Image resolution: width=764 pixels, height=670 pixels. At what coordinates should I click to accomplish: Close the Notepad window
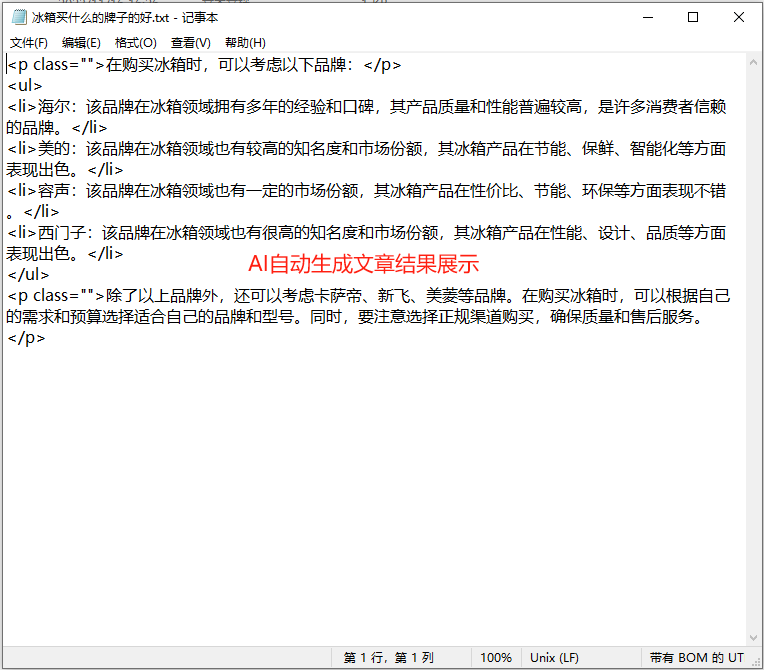coord(739,18)
